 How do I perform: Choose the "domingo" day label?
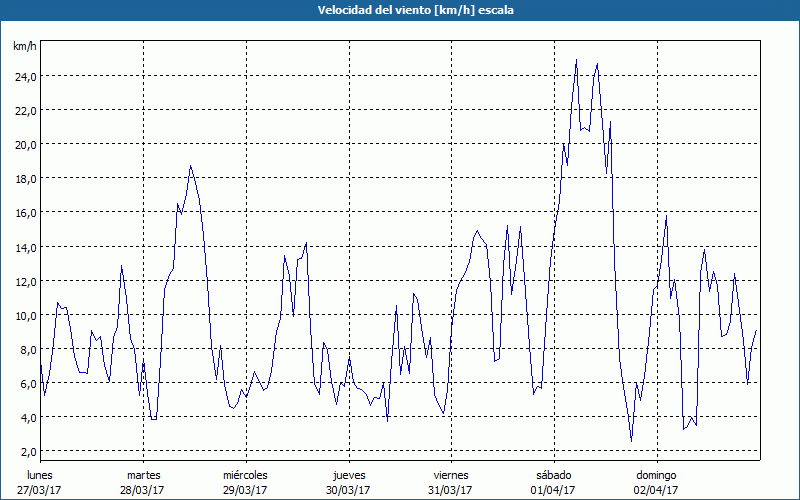(656, 475)
